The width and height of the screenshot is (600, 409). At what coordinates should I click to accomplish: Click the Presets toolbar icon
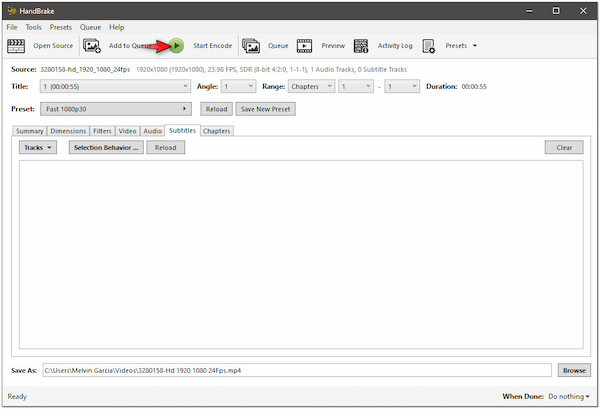coord(429,45)
